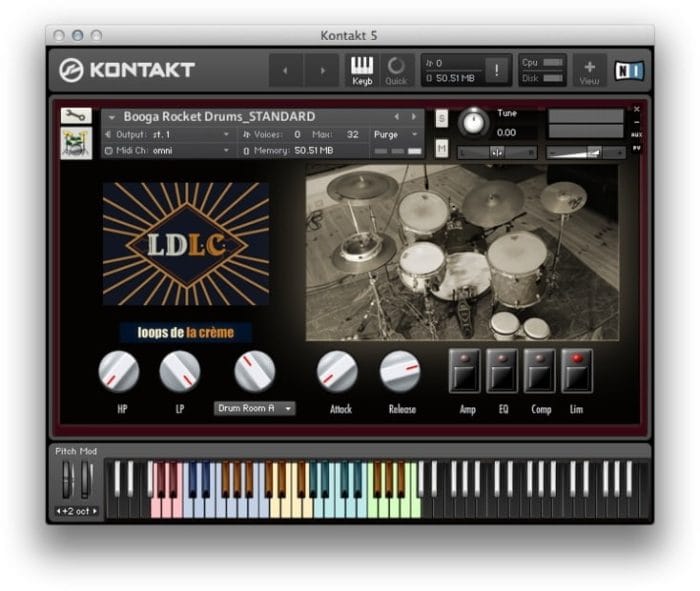Click the instrument name Booga Rocket Drums_STANDARD
The width and height of the screenshot is (700, 591).
click(x=219, y=117)
